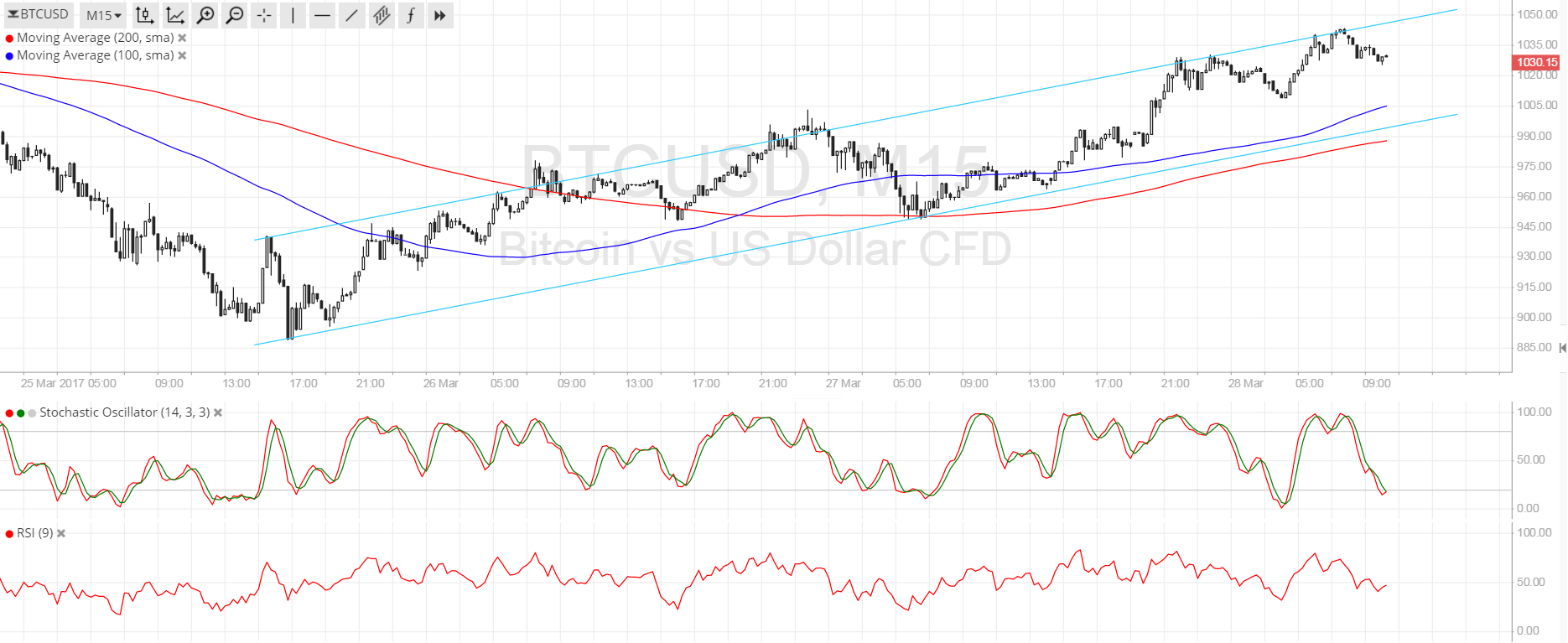Activate the crosshair cursor tool
The height and width of the screenshot is (643, 1568).
click(264, 15)
